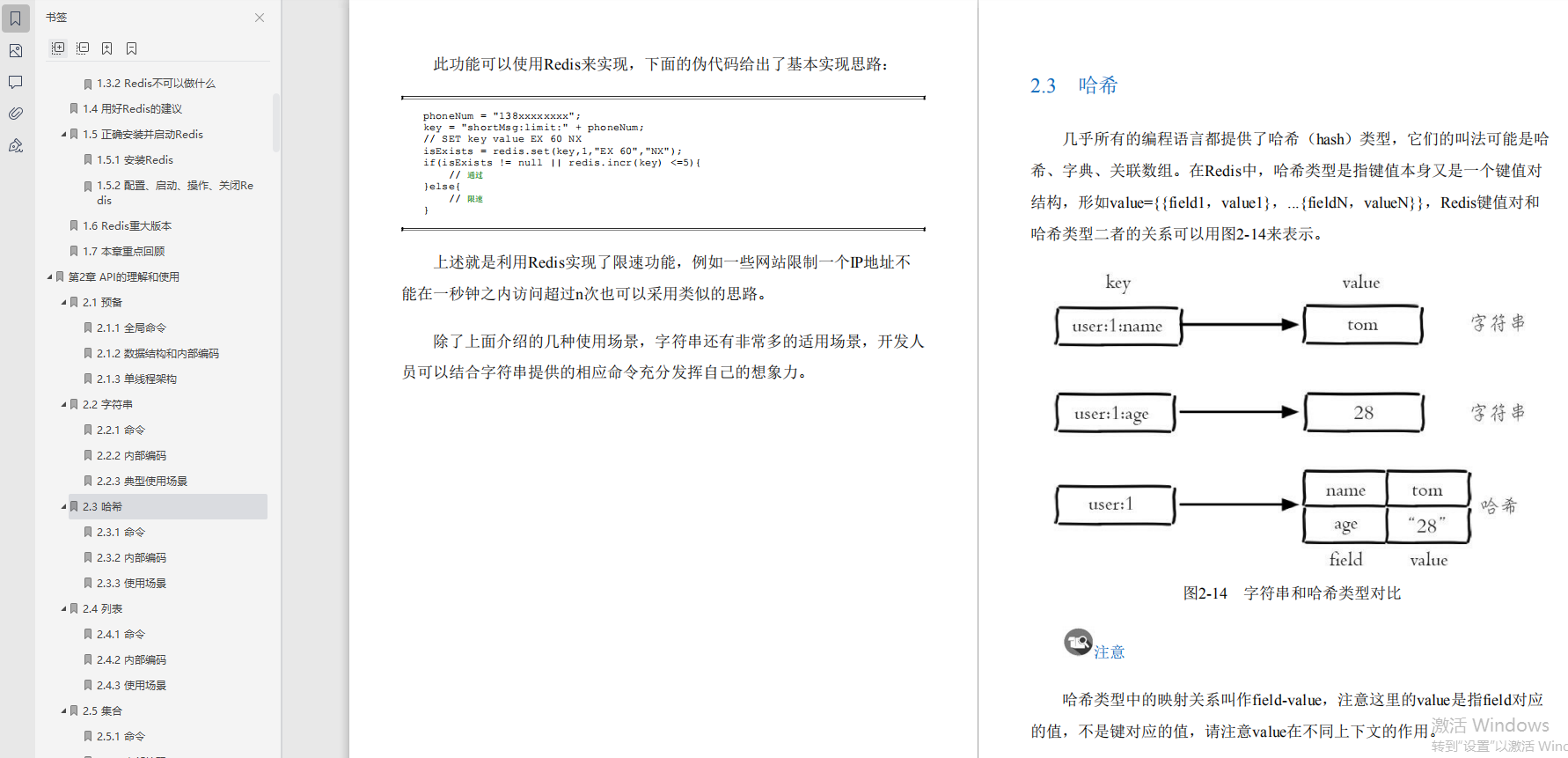Click the bookmarks panel vertical scrollbar
Screen dimensions: 1568x758
tap(276, 123)
